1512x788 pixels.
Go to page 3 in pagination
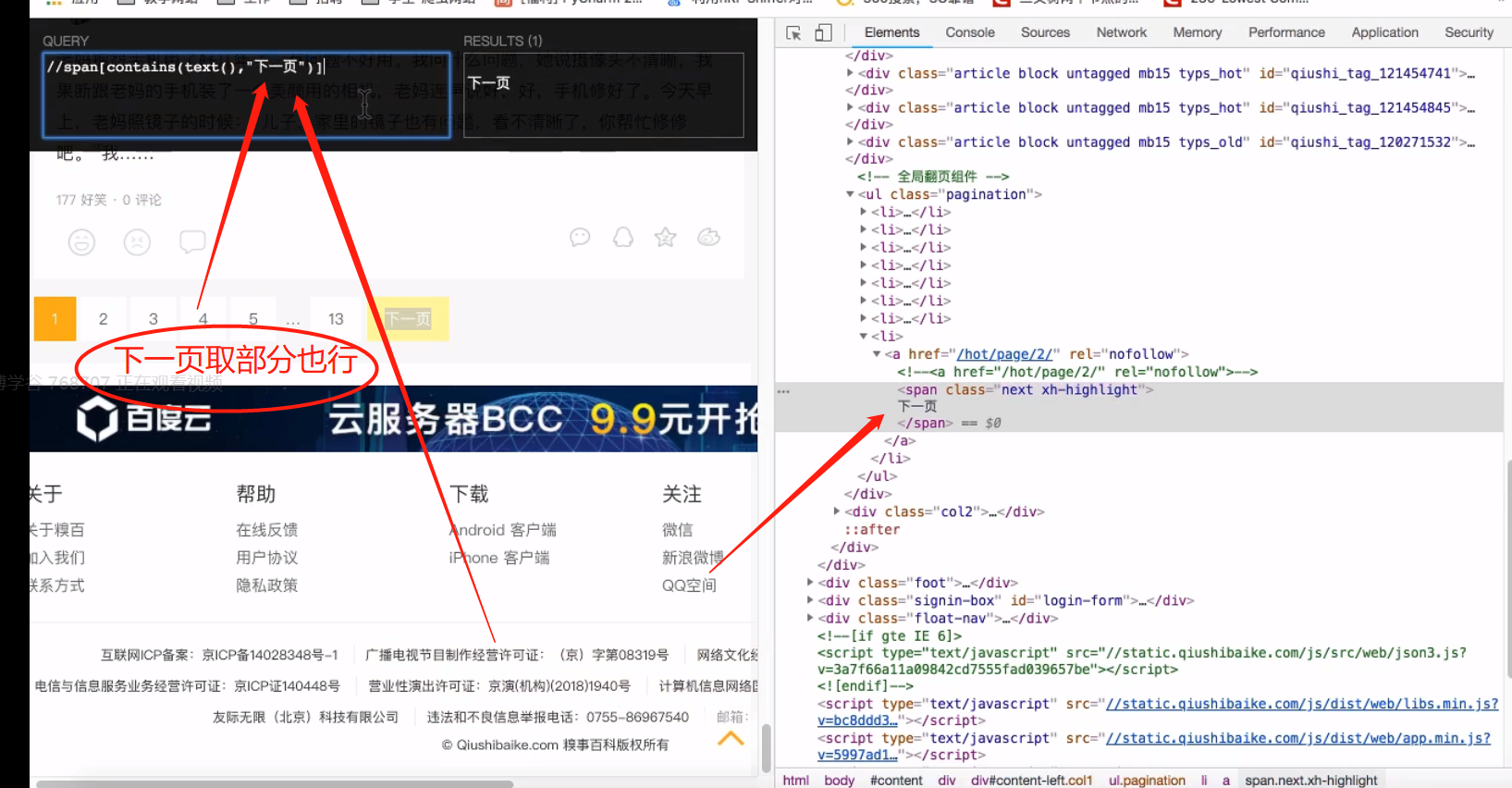154,319
